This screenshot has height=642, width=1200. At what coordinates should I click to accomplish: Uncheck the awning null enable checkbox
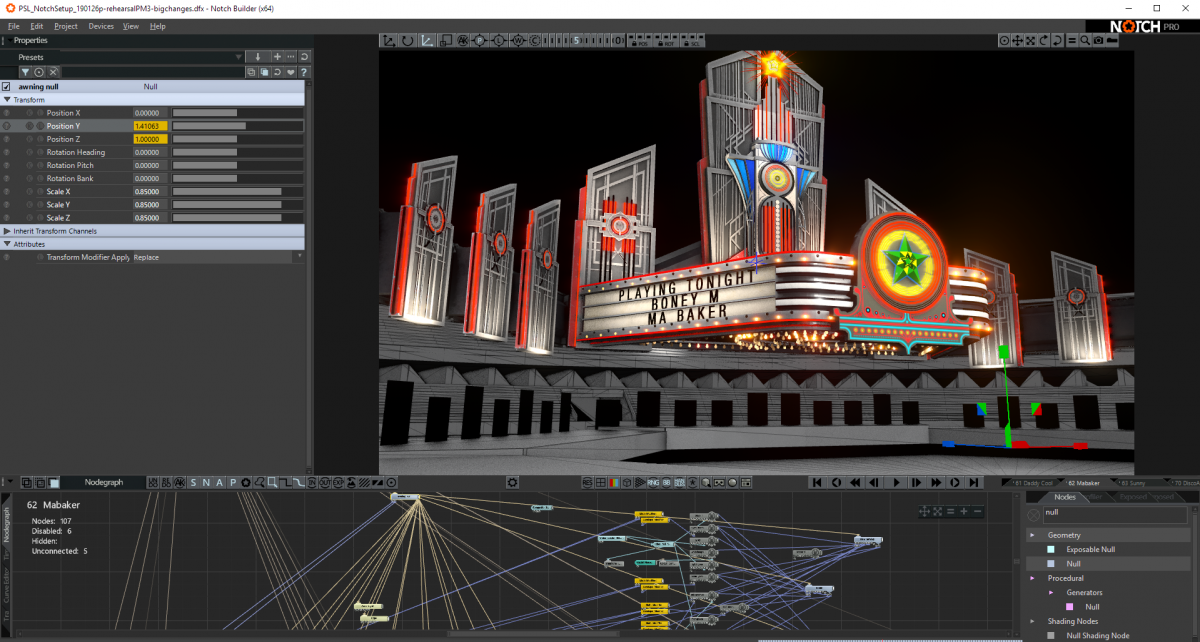coord(6,87)
